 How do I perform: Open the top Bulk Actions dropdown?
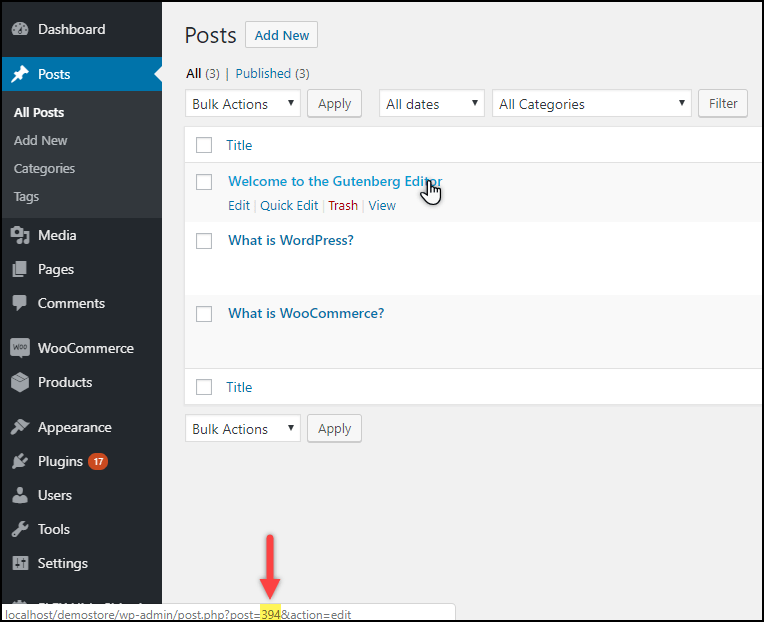click(x=243, y=103)
